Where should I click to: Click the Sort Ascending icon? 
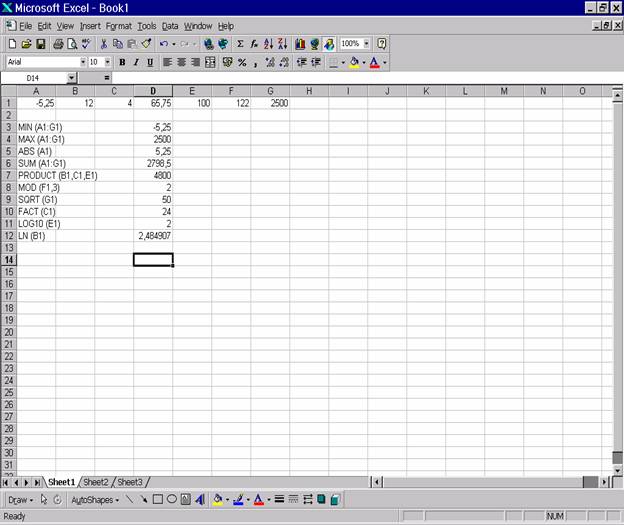click(268, 44)
